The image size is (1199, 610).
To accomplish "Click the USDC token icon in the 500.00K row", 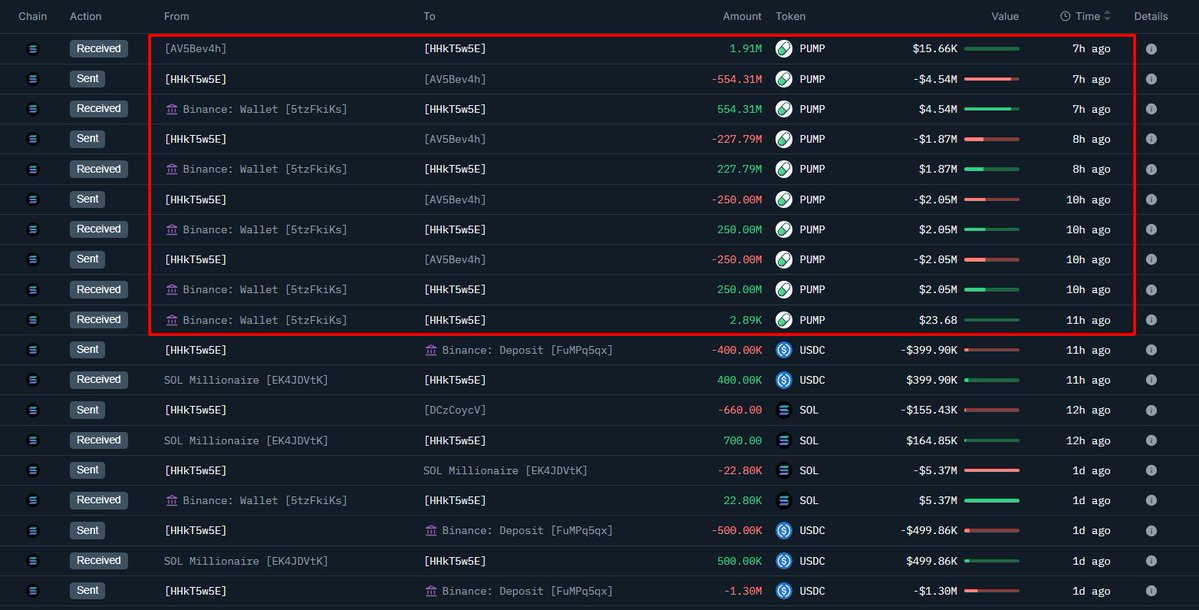I will pyautogui.click(x=784, y=561).
